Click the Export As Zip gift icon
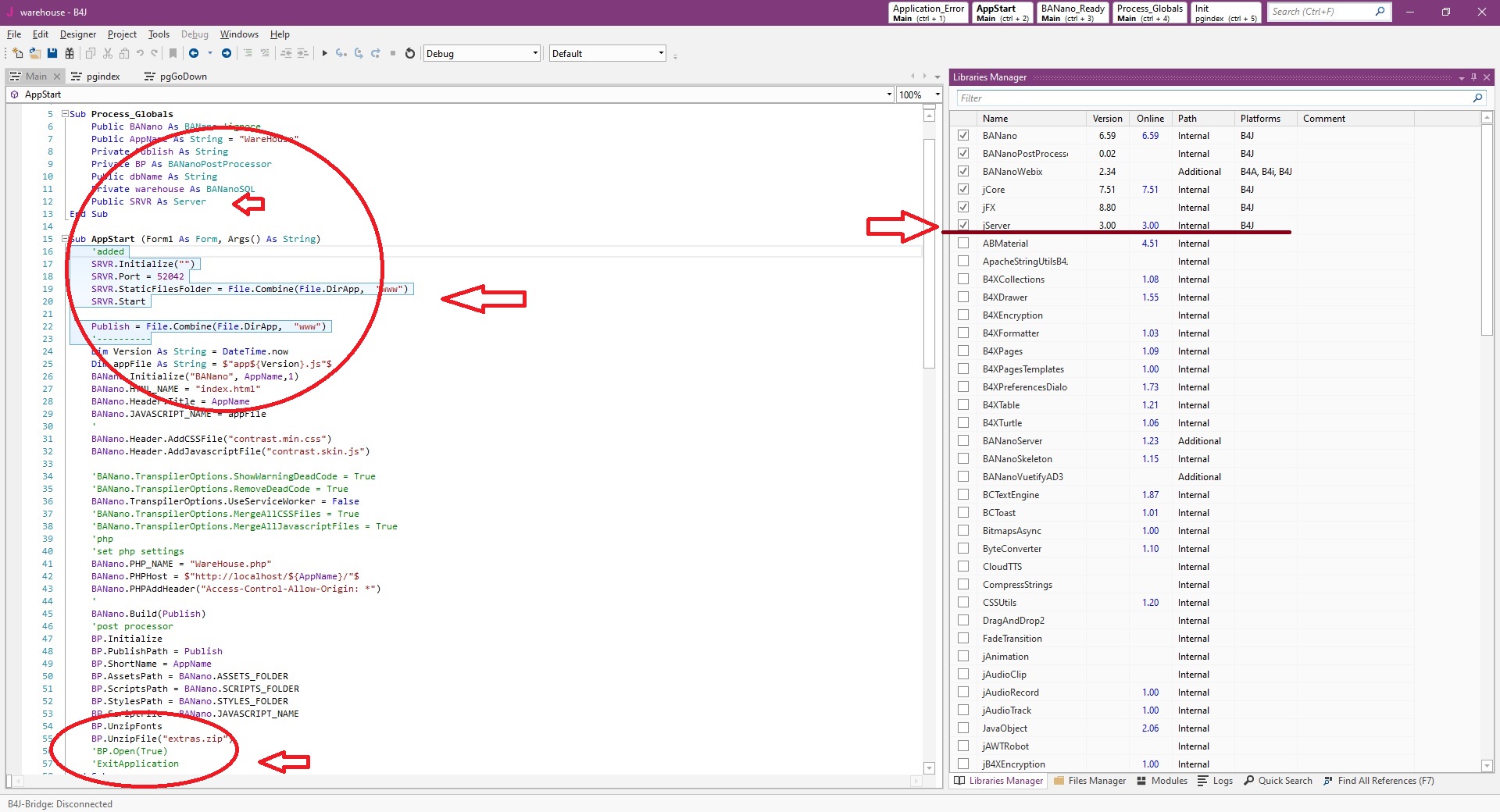This screenshot has height=812, width=1500. point(70,53)
